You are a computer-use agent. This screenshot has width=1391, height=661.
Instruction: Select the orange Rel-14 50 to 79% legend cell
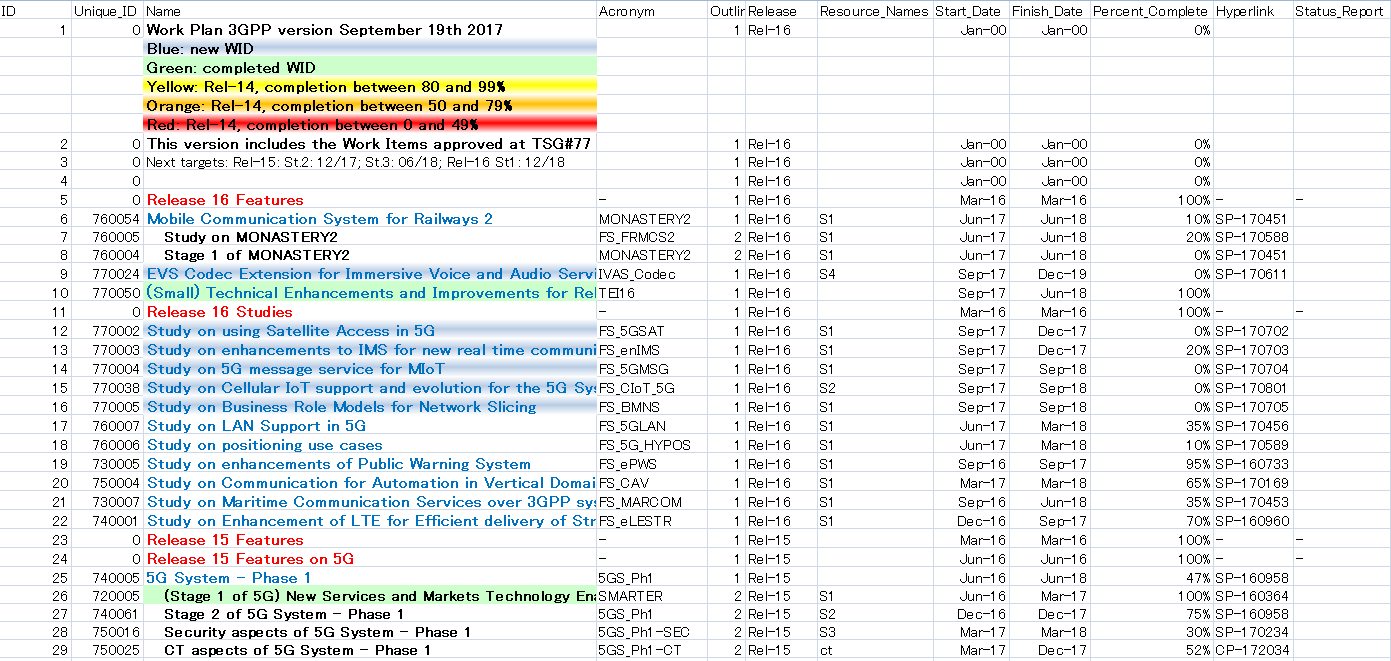coord(370,106)
